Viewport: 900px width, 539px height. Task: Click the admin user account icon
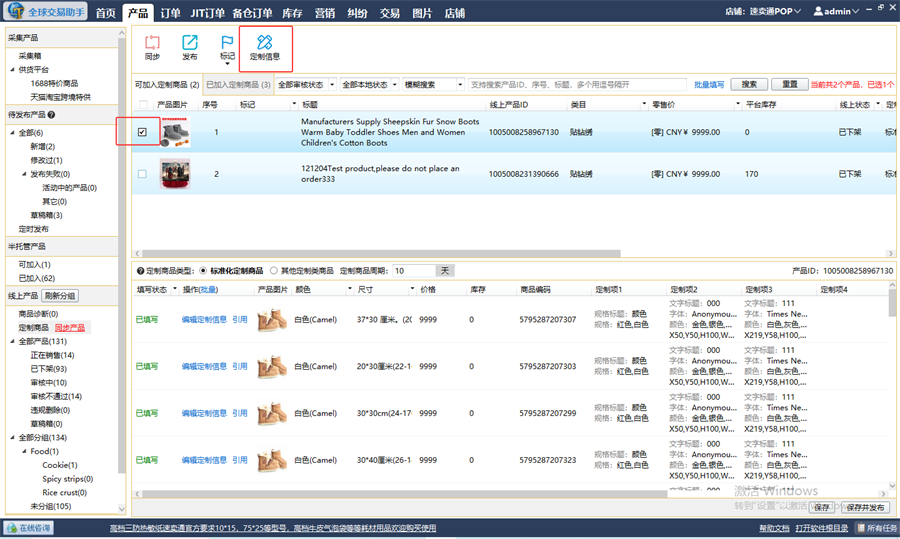click(x=818, y=11)
